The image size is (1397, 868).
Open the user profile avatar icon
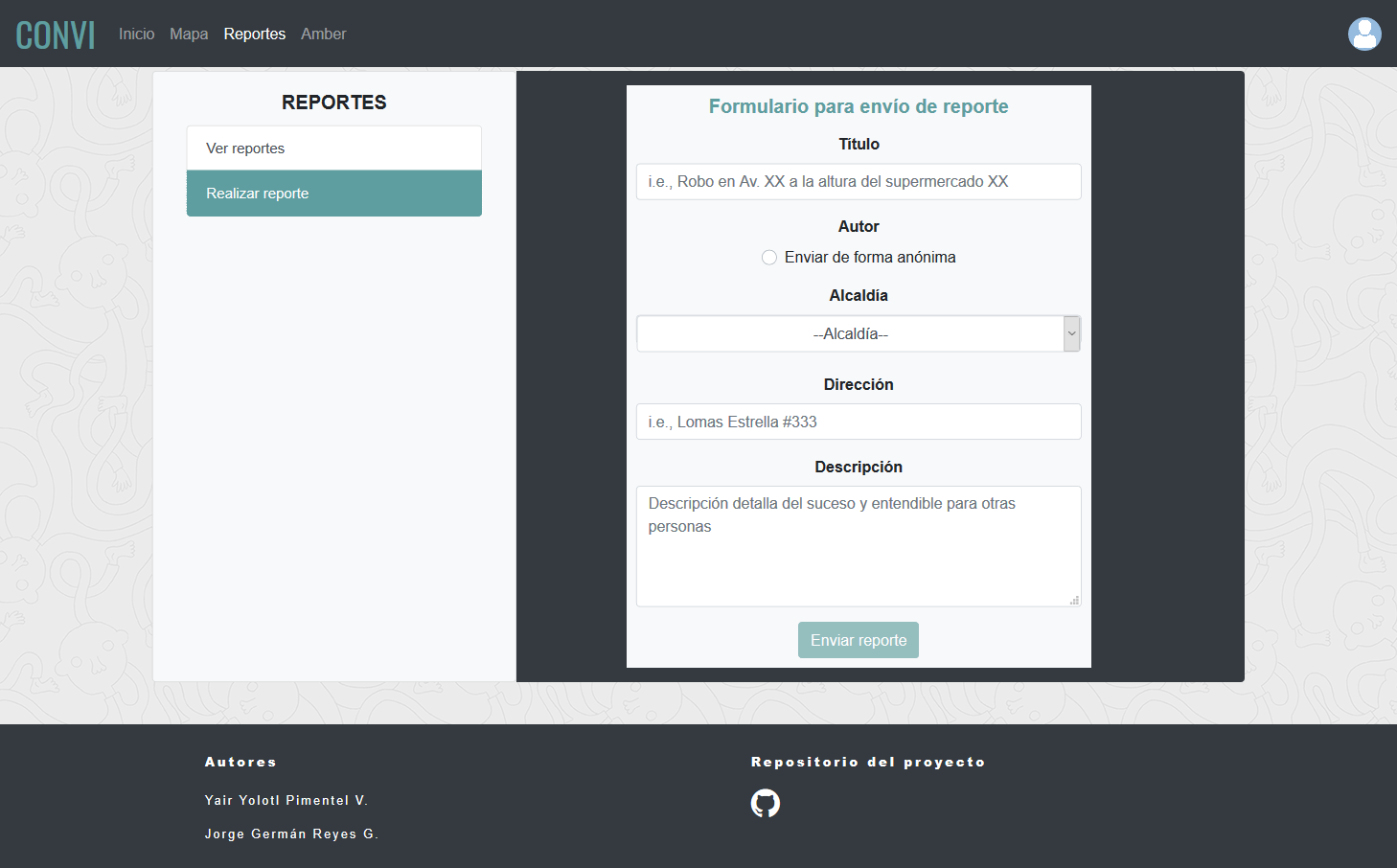(x=1364, y=34)
